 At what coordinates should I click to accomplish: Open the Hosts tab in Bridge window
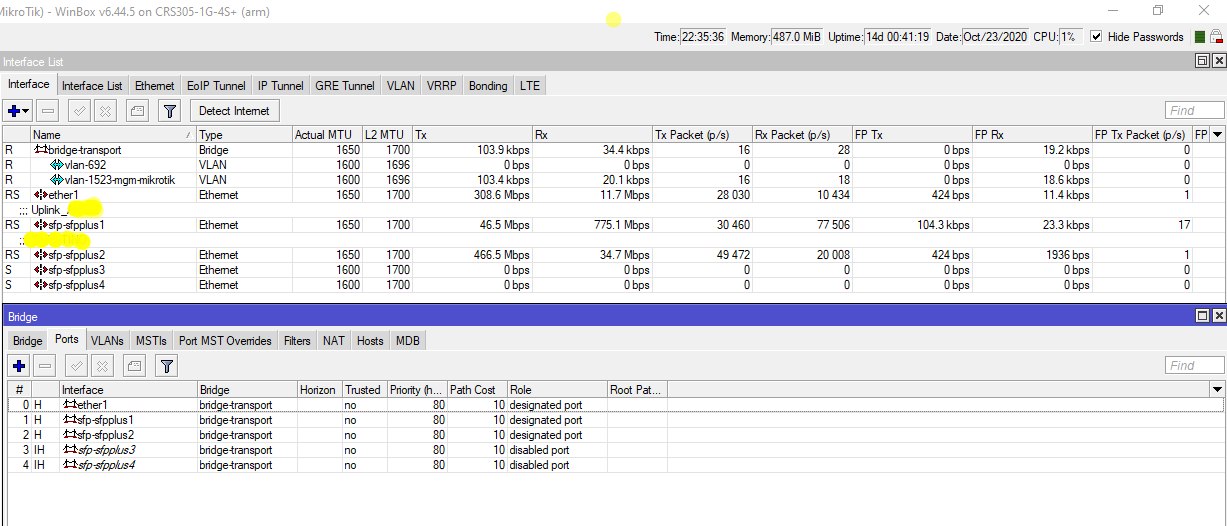(x=370, y=341)
